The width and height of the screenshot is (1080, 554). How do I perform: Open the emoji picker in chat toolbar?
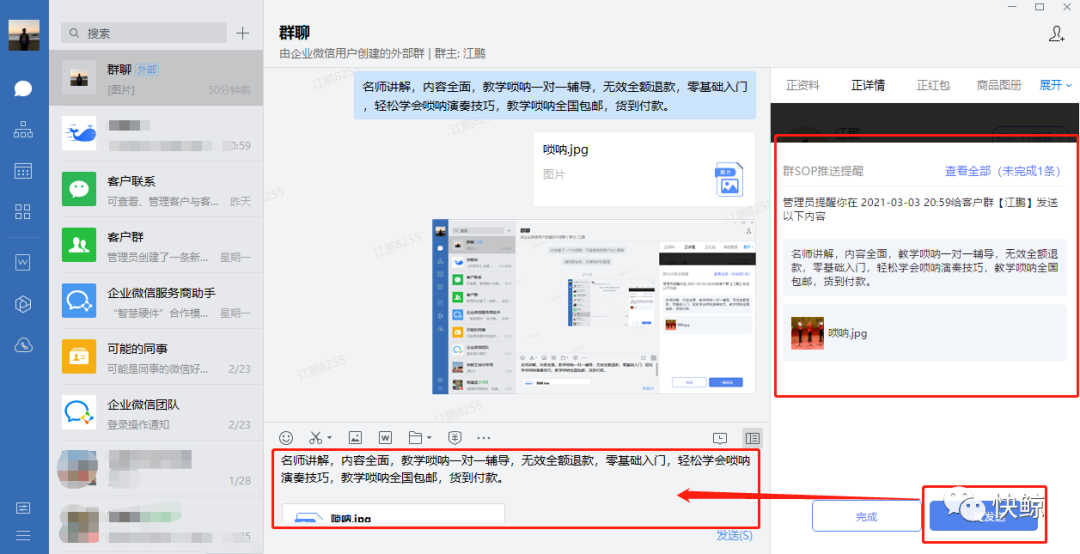coord(286,438)
